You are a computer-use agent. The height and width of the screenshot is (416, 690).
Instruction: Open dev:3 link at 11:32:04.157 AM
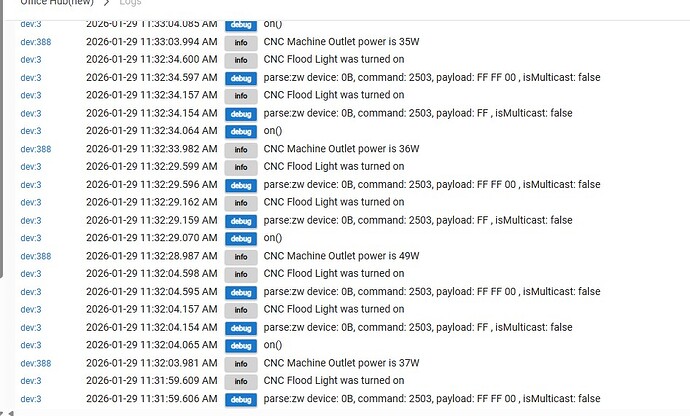tap(31, 309)
